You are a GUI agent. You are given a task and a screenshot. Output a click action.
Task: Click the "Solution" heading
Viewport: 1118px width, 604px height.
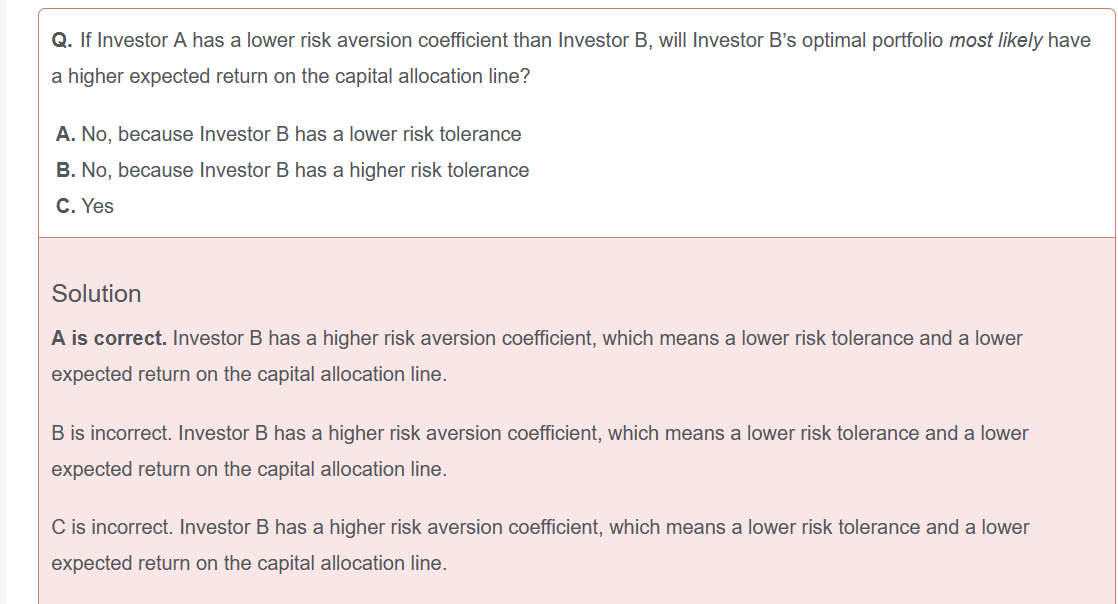tap(96, 294)
